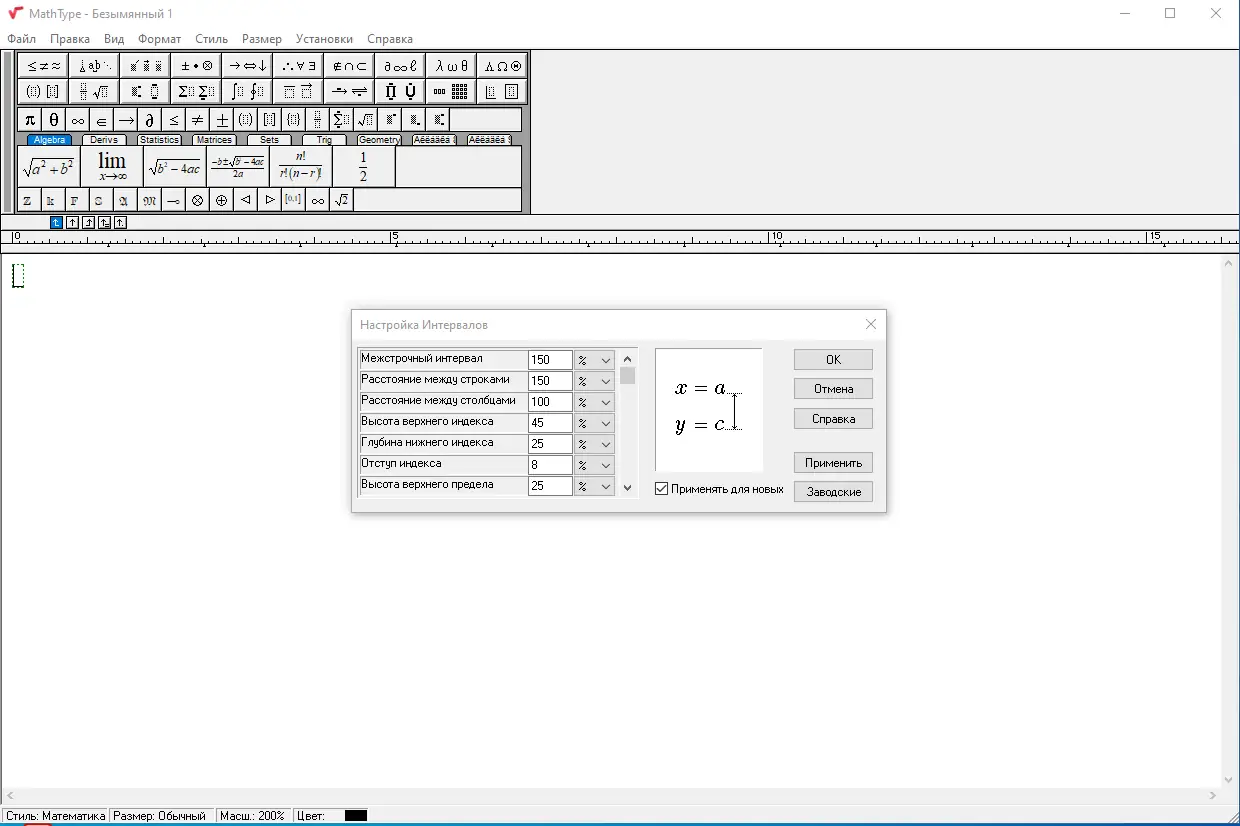
Task: Open the Файл menu
Action: [x=21, y=39]
